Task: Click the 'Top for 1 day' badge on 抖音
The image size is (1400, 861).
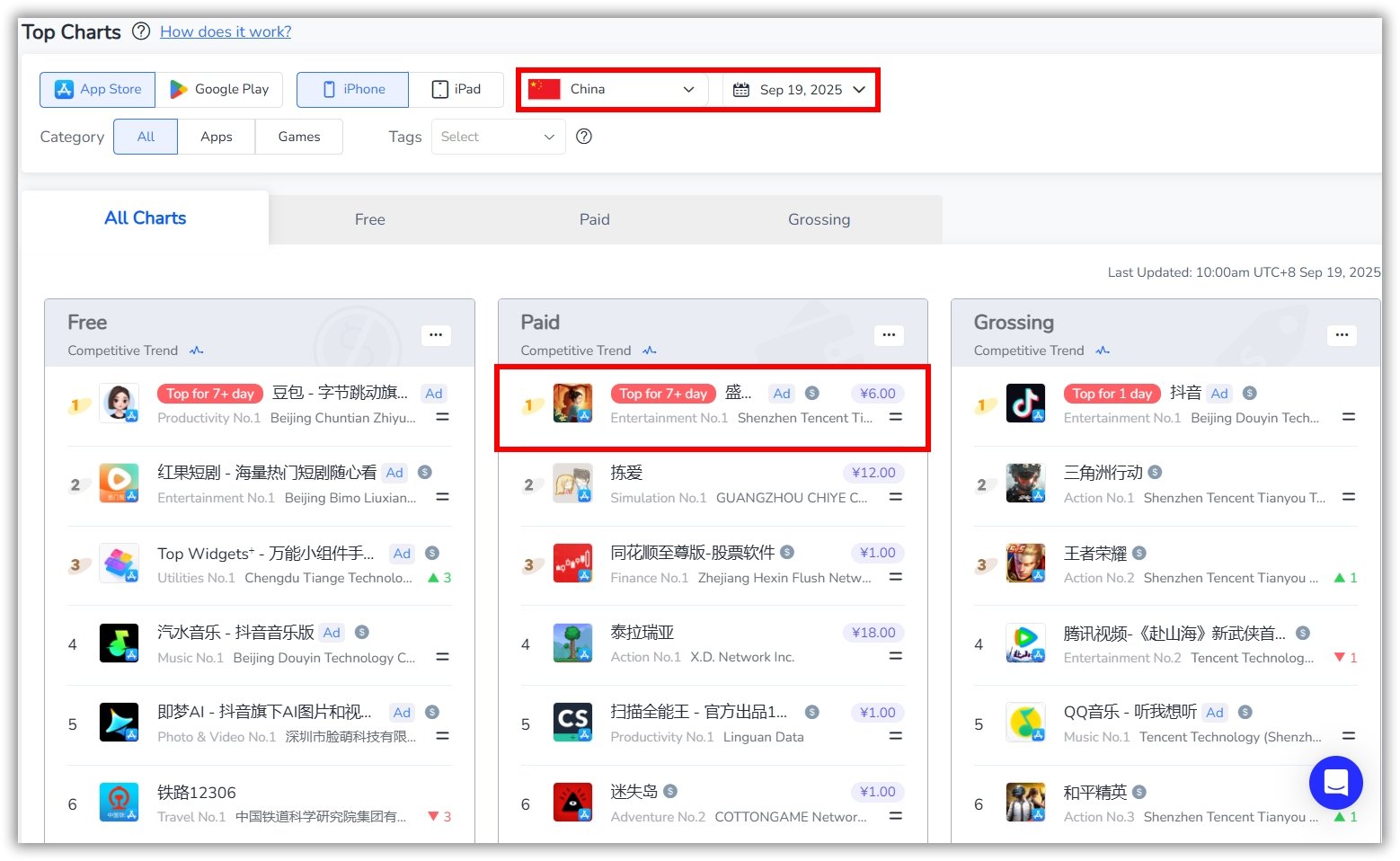Action: point(1112,394)
